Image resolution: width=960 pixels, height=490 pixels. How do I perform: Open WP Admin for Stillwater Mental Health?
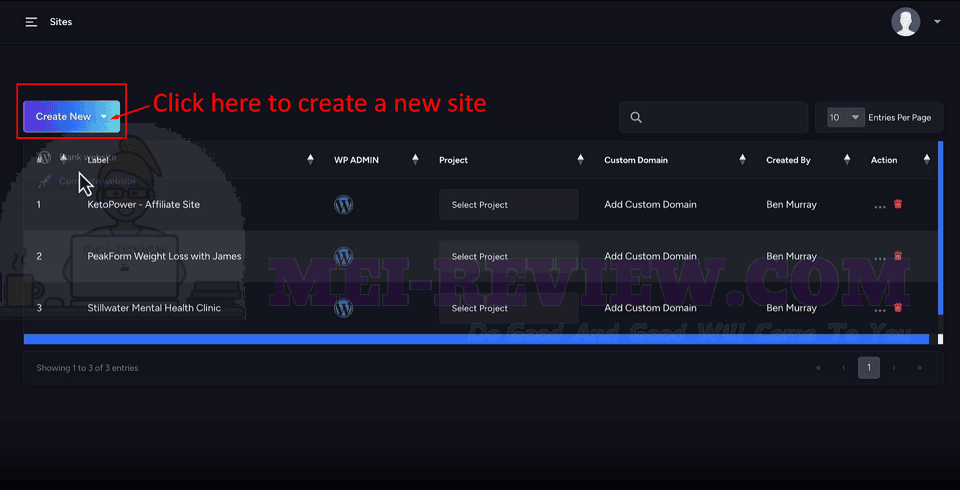[343, 307]
